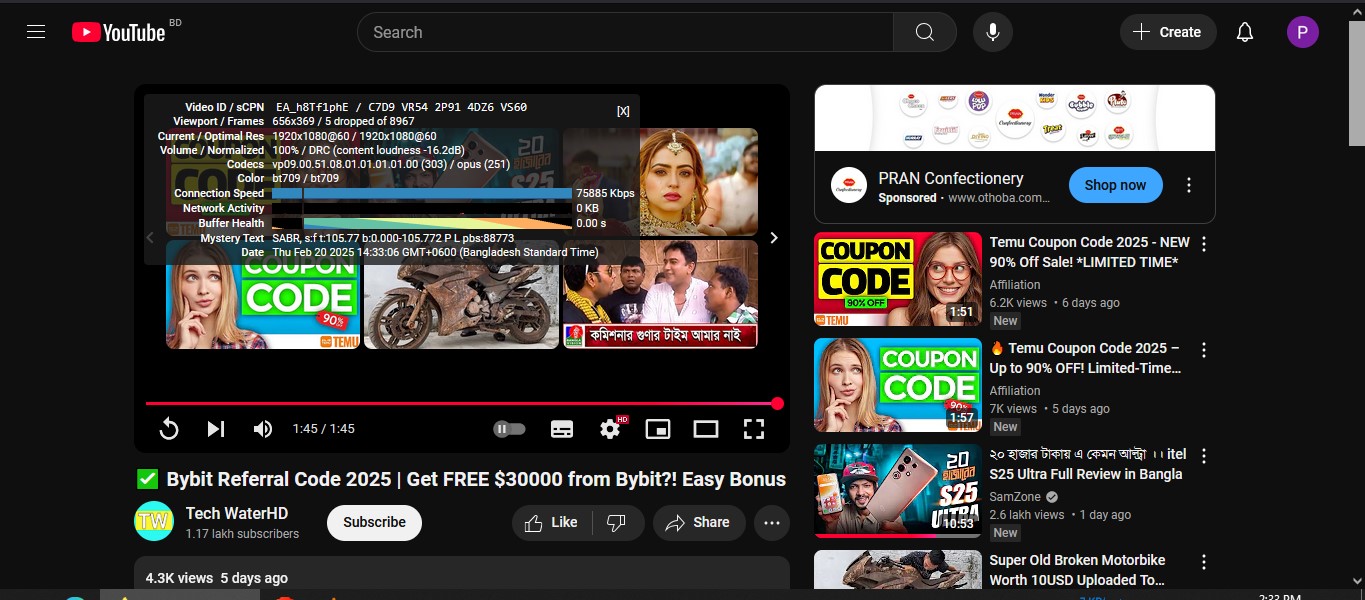
Task: Share the video
Action: (699, 522)
